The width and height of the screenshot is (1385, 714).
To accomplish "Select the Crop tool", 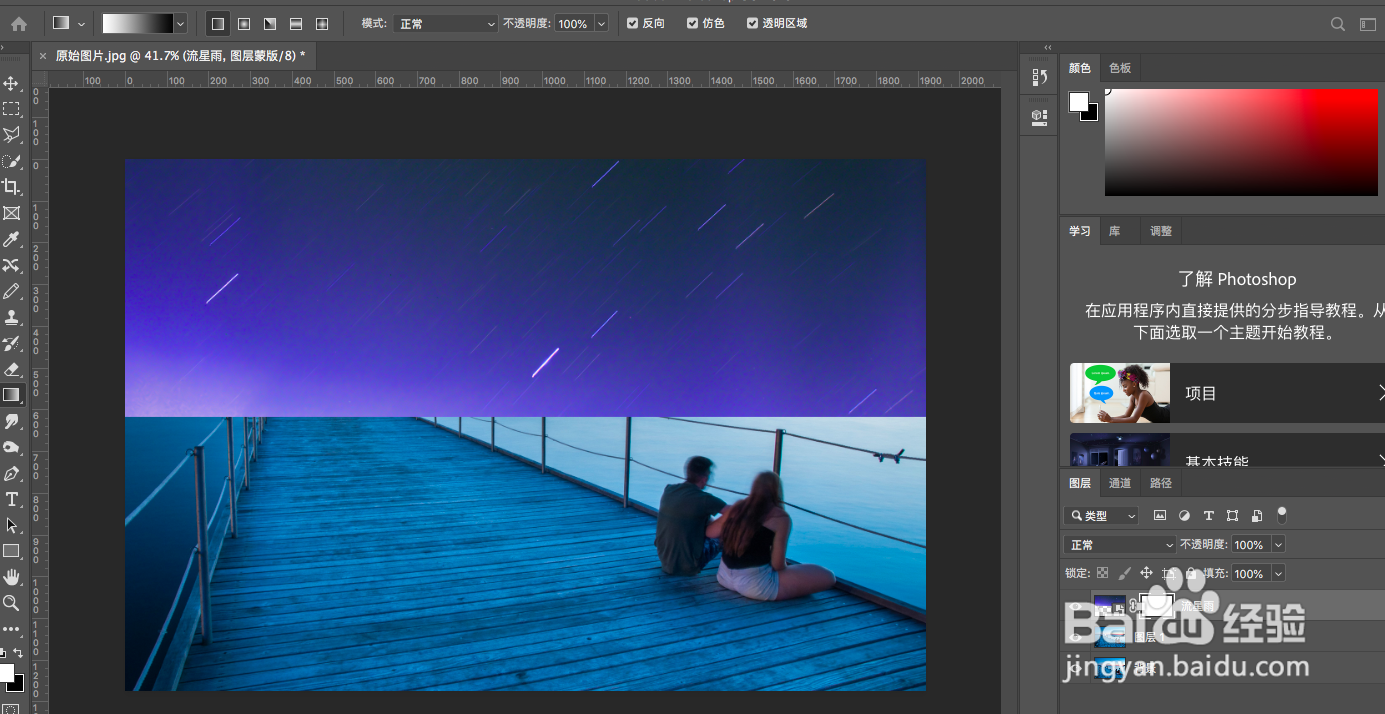I will click(x=12, y=187).
